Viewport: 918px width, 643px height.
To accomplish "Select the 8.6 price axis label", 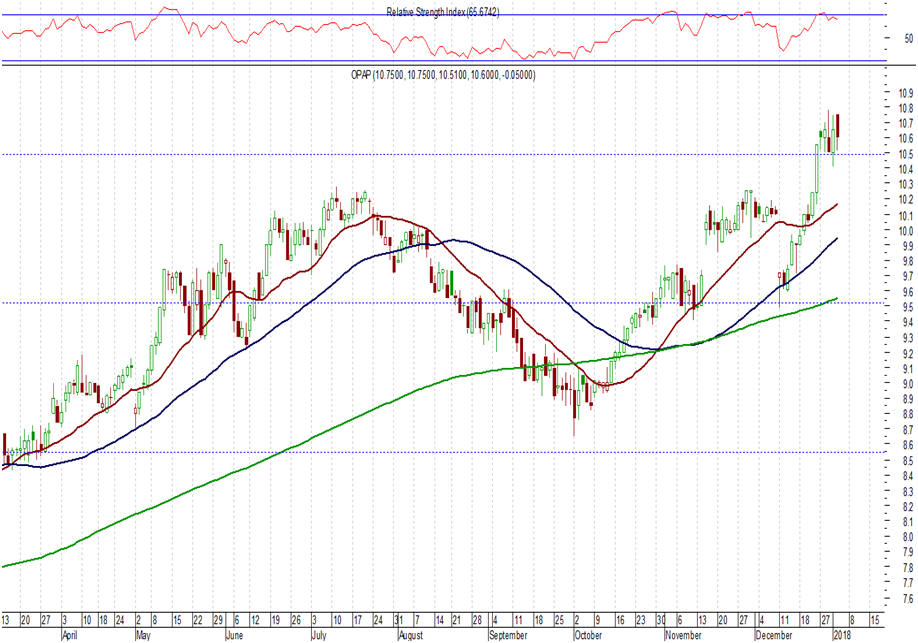I will pyautogui.click(x=907, y=445).
